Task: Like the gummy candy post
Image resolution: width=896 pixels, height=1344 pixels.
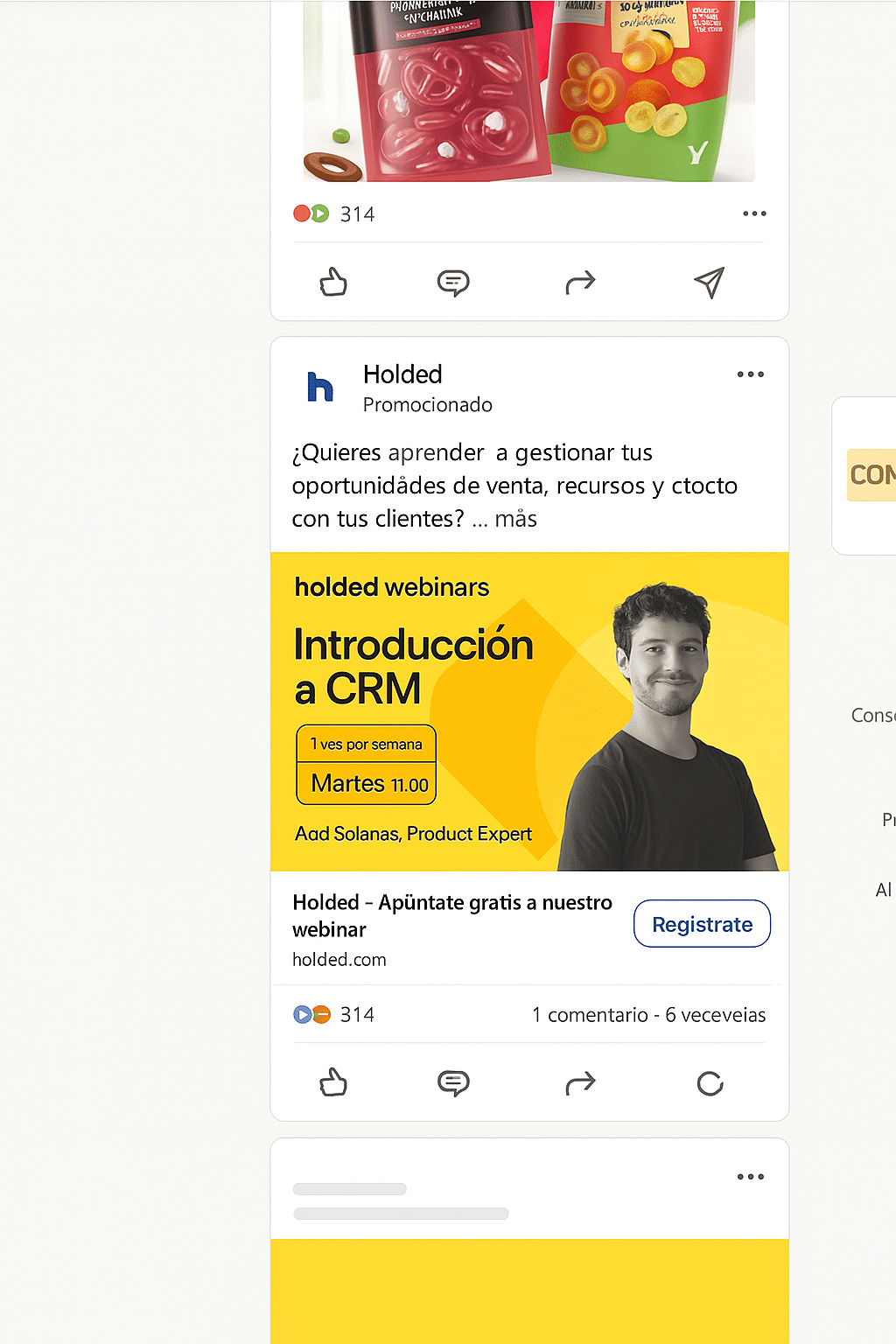Action: [333, 282]
